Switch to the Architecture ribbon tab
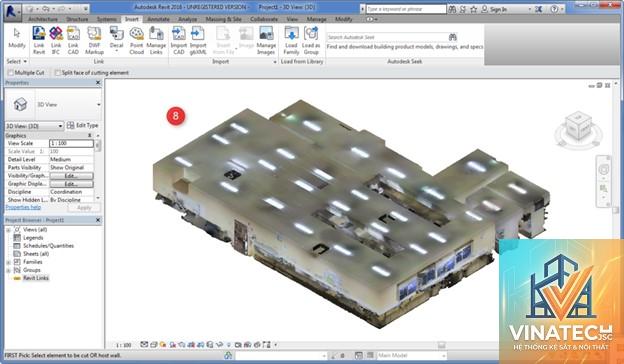 43,19
